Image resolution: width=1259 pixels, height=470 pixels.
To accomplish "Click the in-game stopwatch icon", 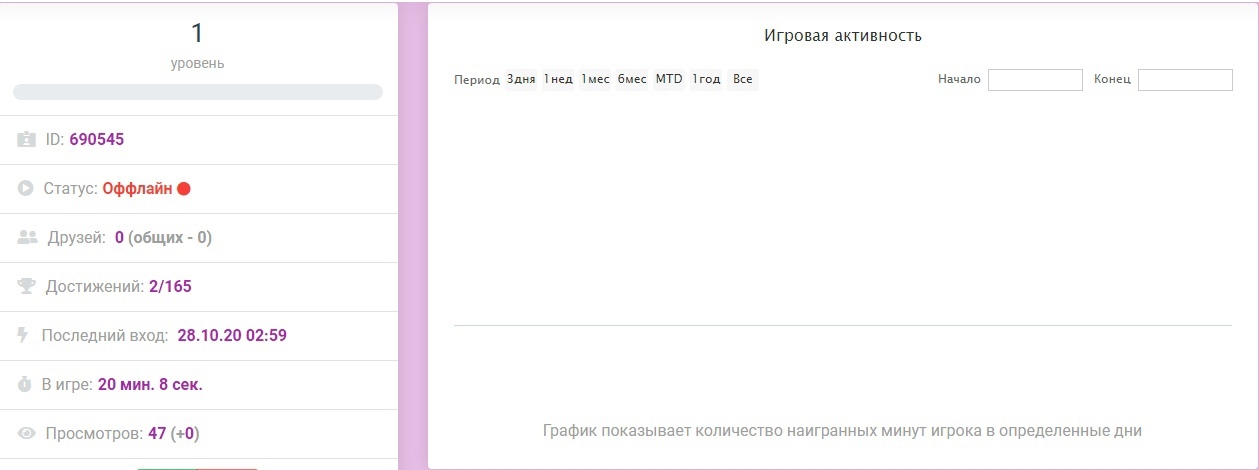I will [26, 384].
